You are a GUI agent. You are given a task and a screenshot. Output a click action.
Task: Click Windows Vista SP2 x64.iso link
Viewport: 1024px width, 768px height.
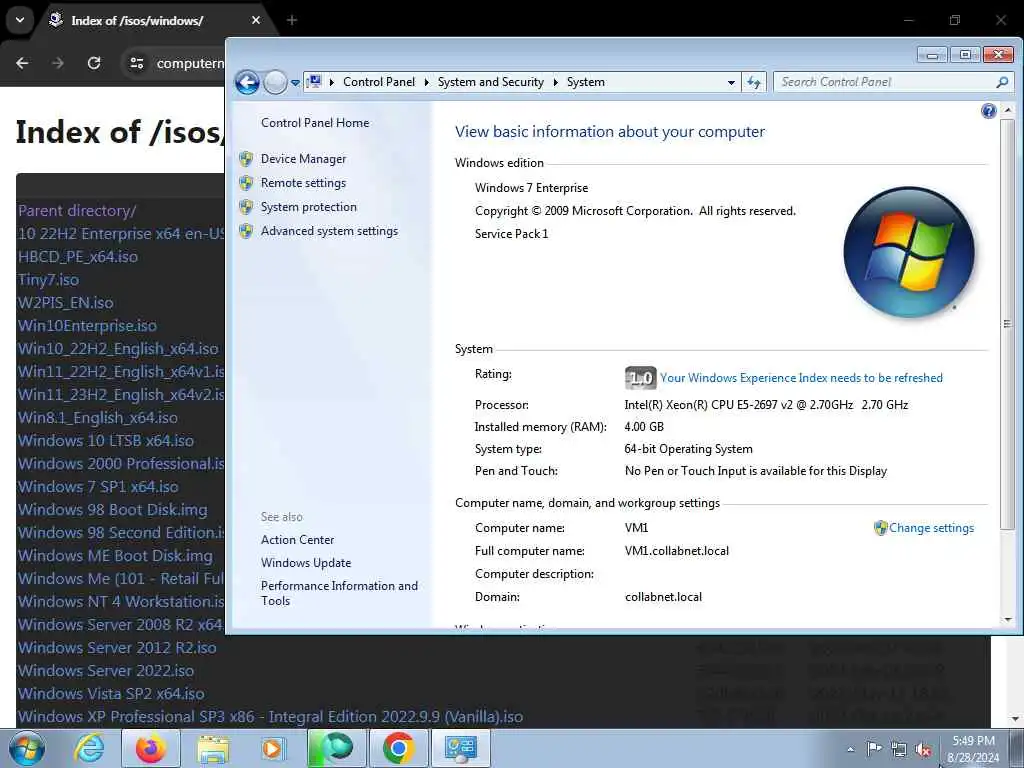(111, 693)
